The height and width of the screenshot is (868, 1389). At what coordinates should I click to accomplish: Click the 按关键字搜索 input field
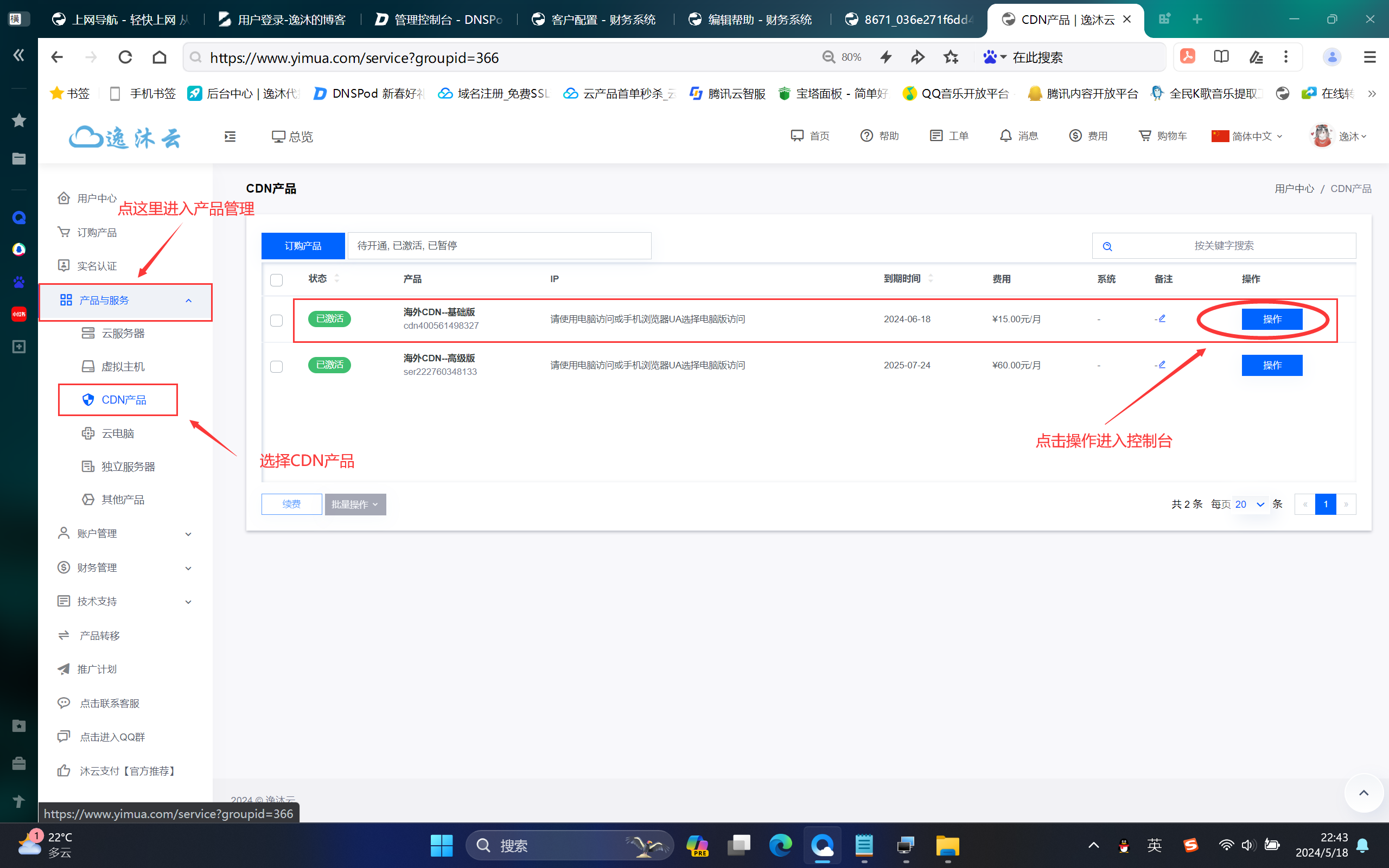tap(1224, 246)
